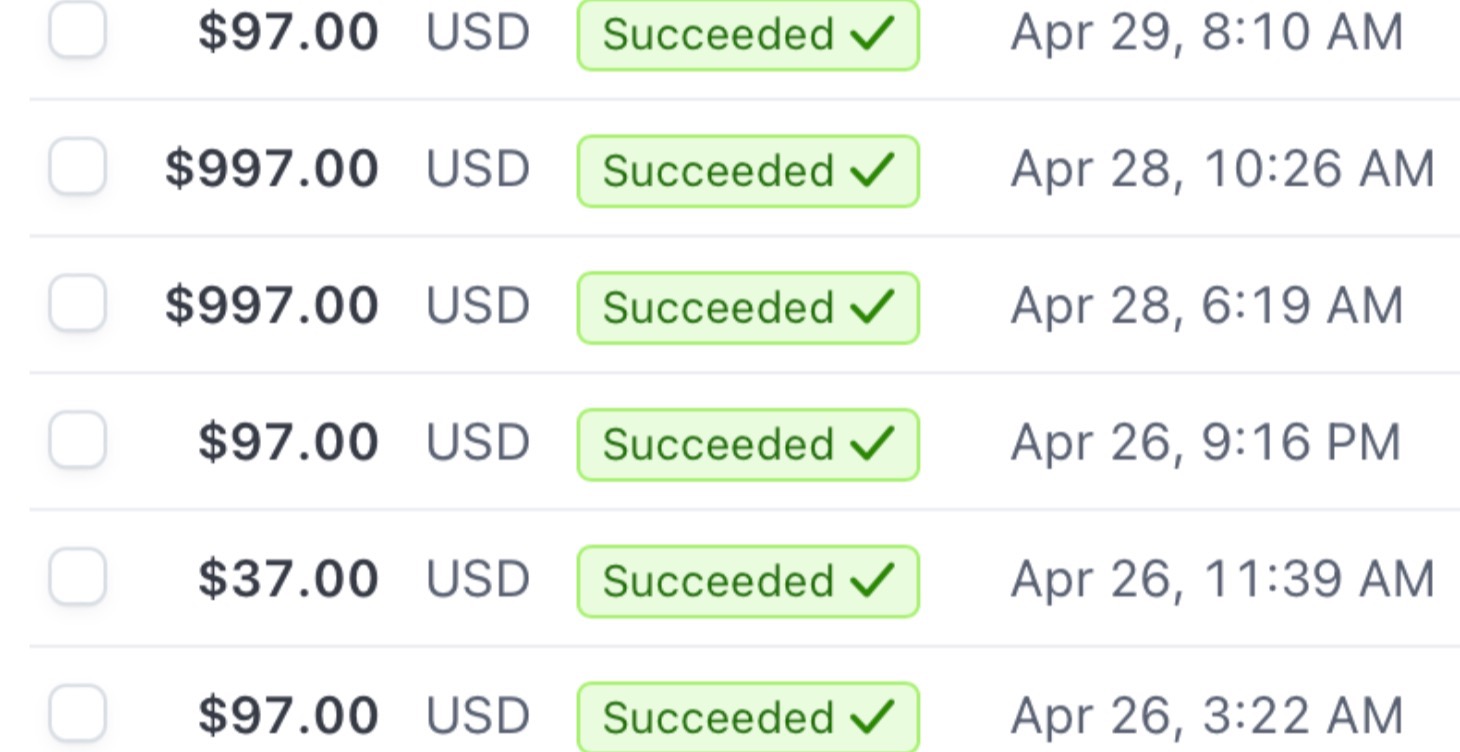This screenshot has height=752, width=1460.
Task: Click the Succeeded badge on the 3:22 AM payment
Action: [x=747, y=717]
